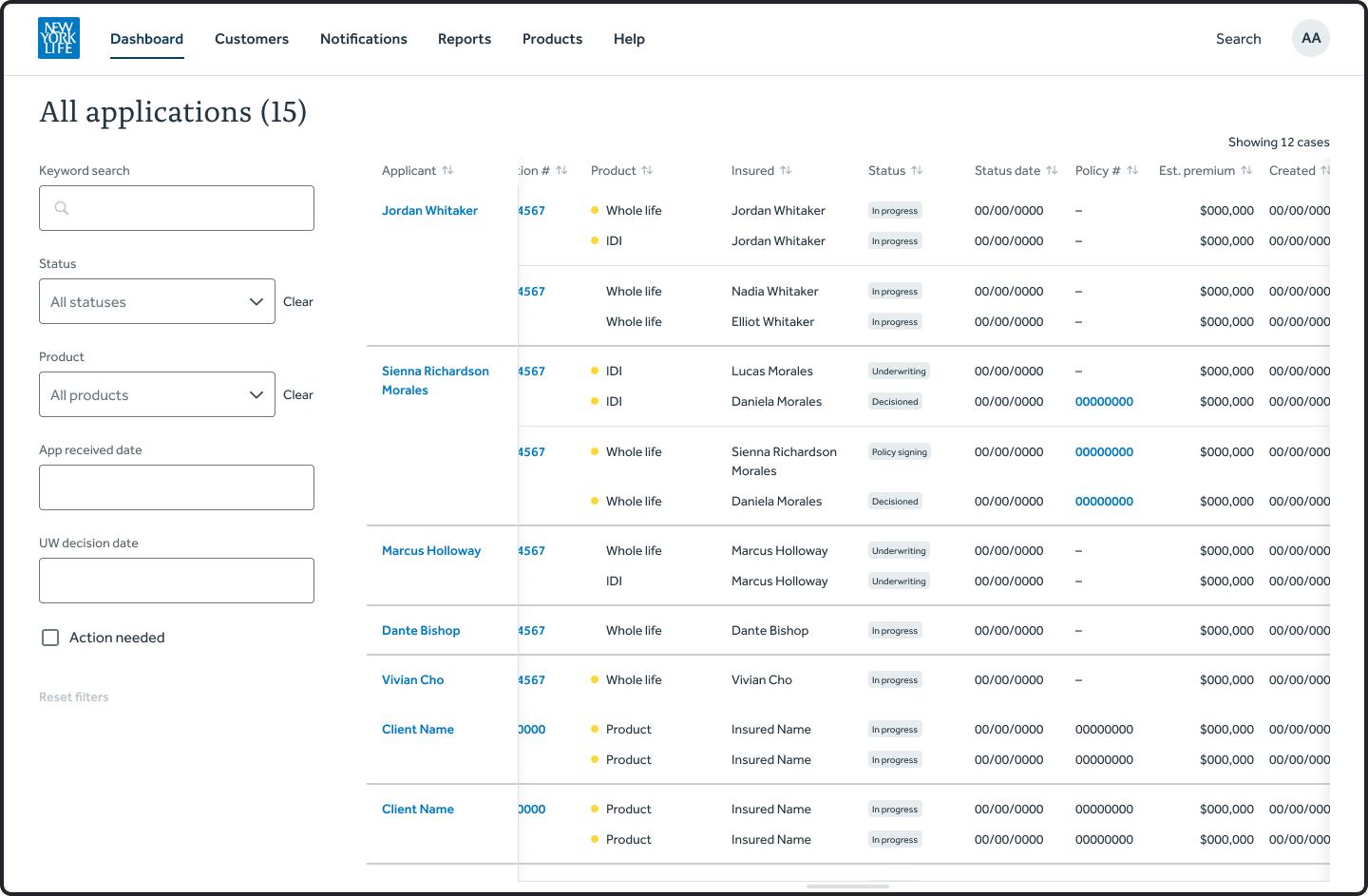Sort by Product column arrows

point(647,171)
